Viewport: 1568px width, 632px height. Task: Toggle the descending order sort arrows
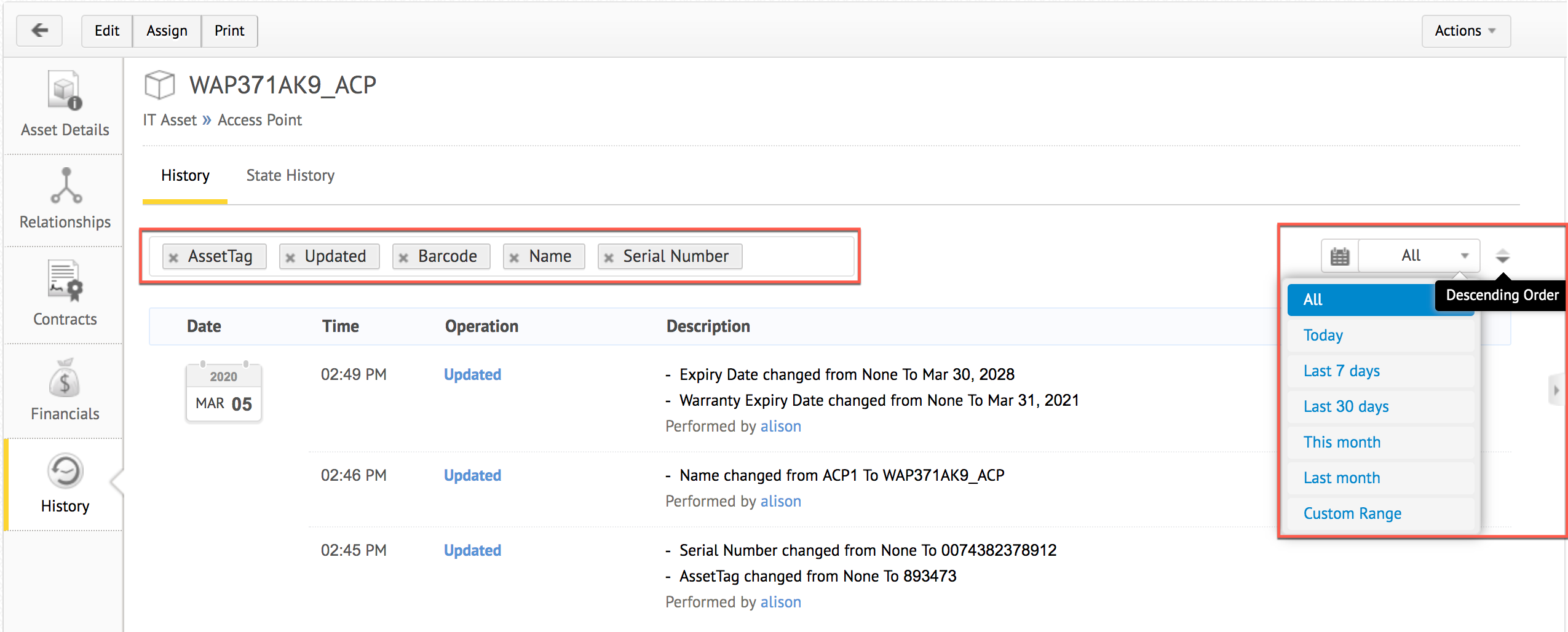(1502, 256)
